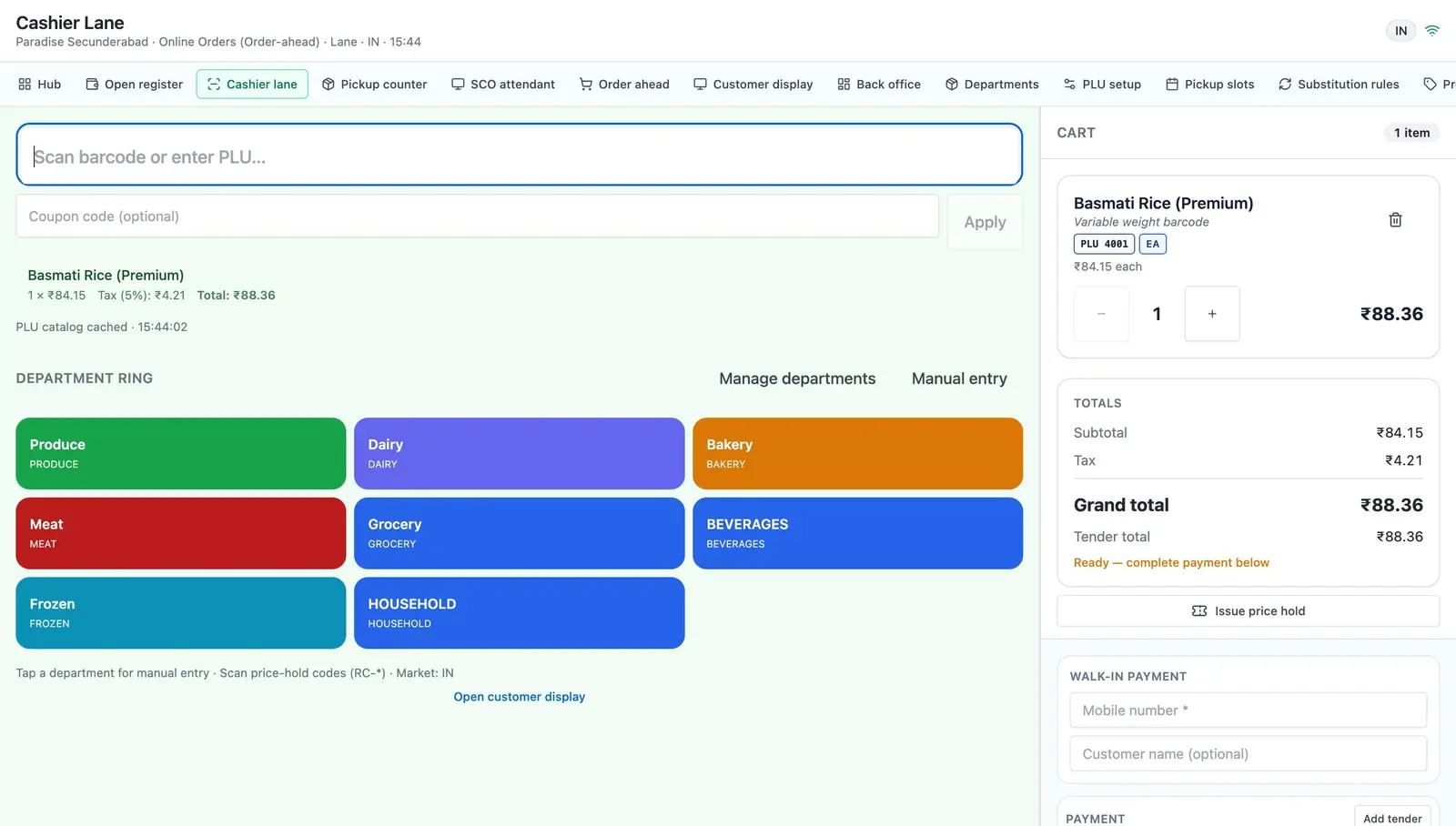Select the Frozen department tile
The width and height of the screenshot is (1456, 826).
point(181,613)
